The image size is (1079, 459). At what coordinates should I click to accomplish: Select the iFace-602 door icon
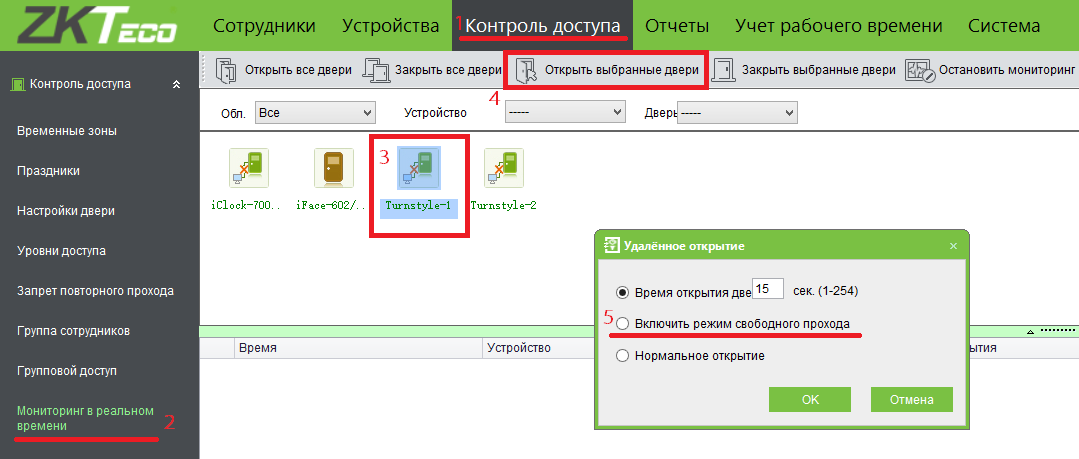334,168
